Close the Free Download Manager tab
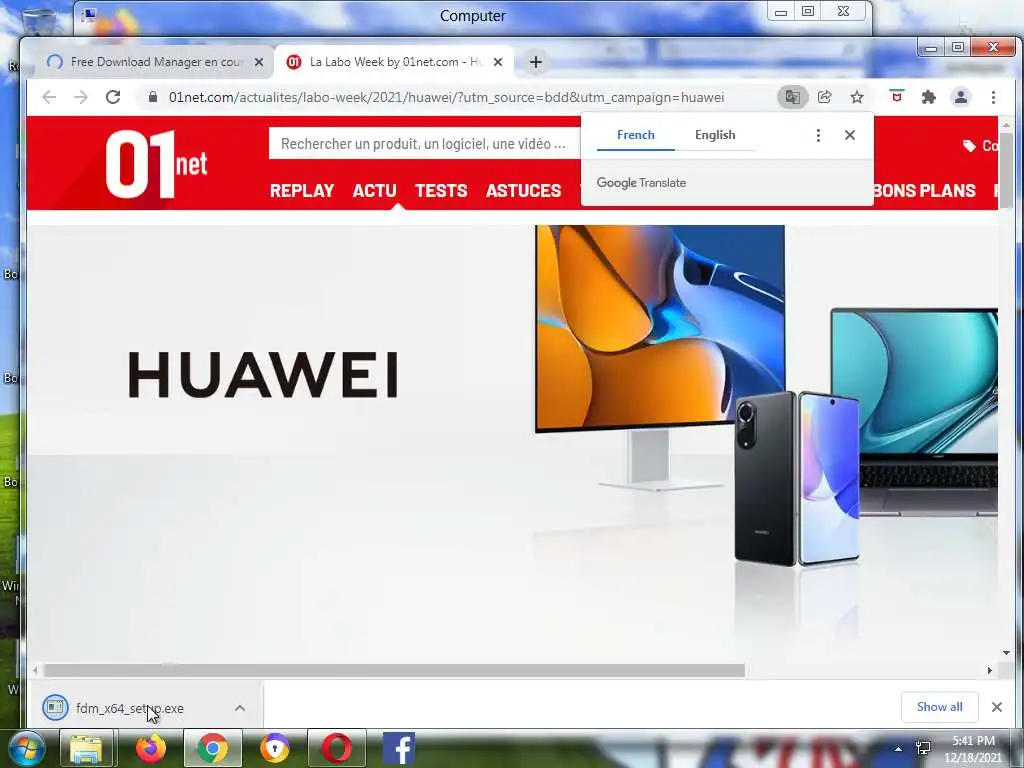The height and width of the screenshot is (768, 1024). coord(259,62)
